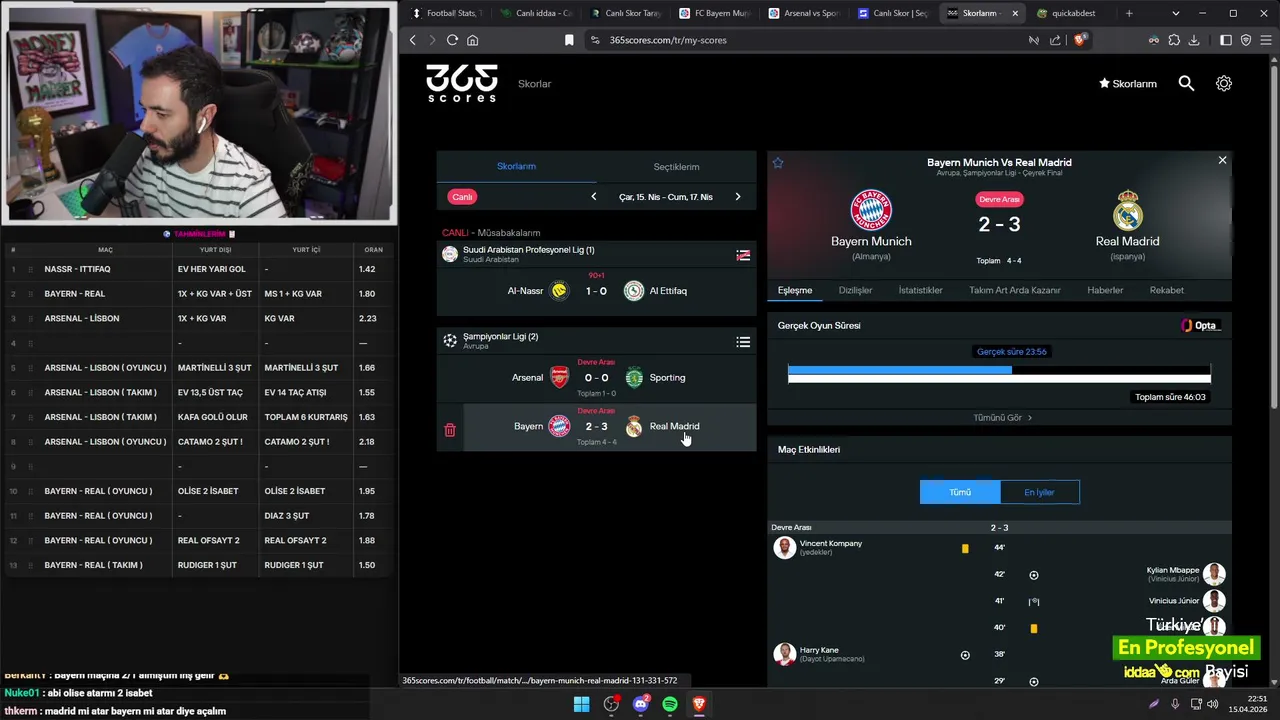
Task: Close the match details panel
Action: tap(1222, 160)
